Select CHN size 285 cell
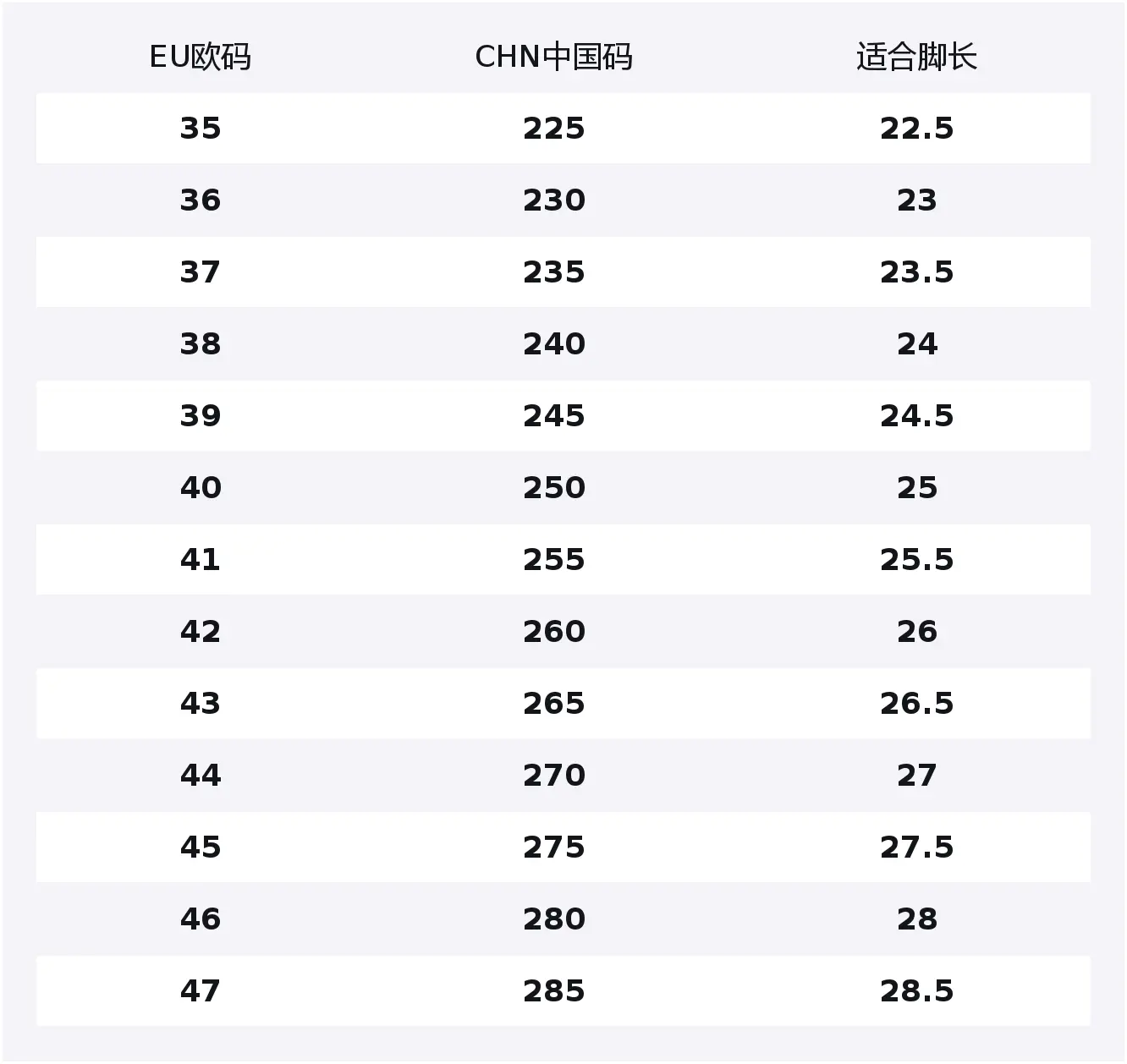This screenshot has width=1127, height=1064. pyautogui.click(x=553, y=991)
